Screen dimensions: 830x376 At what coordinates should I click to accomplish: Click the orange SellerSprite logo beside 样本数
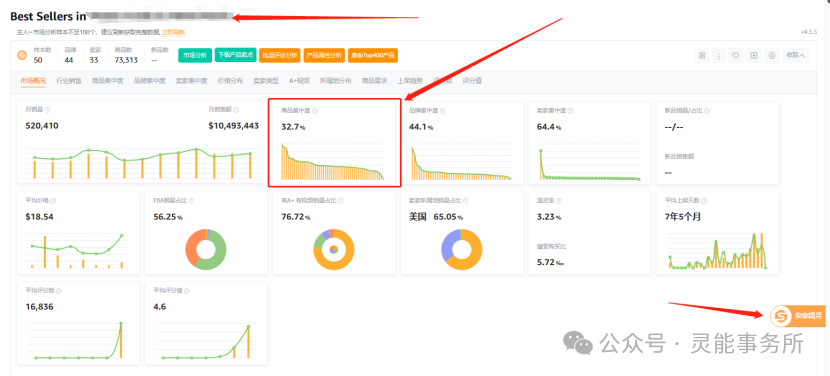click(x=22, y=56)
